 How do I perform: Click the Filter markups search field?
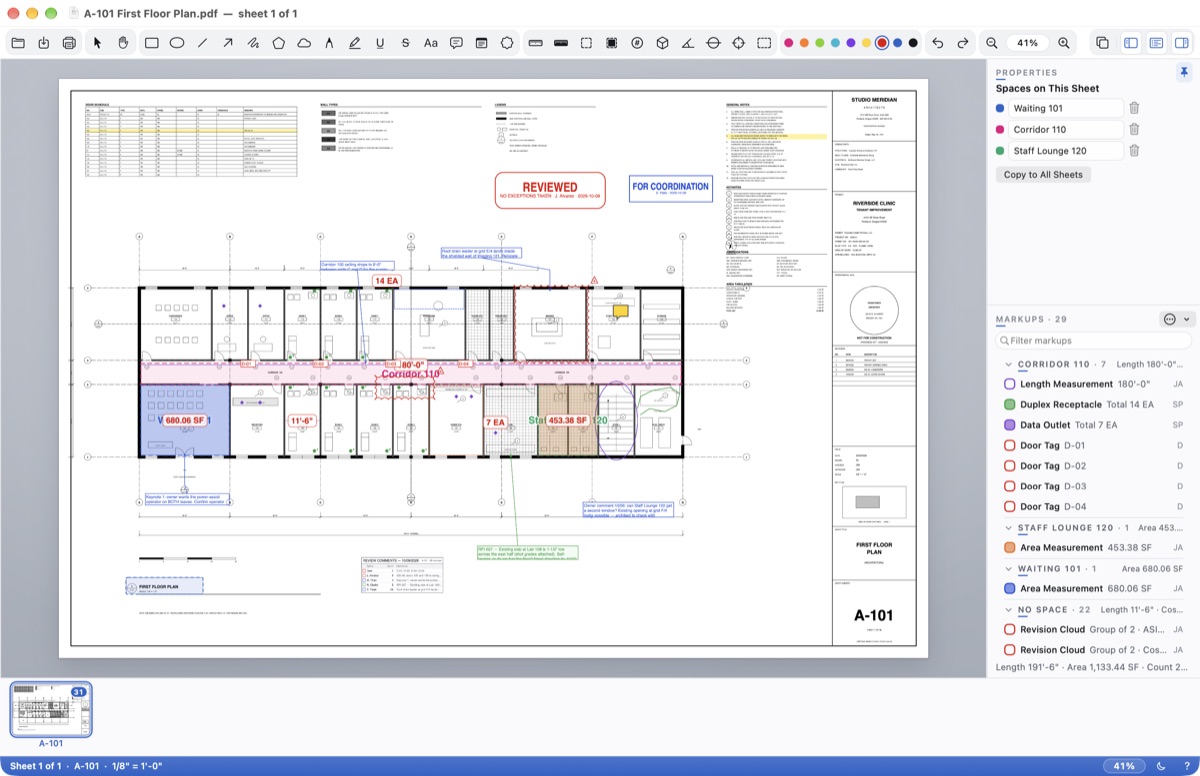(x=1093, y=341)
